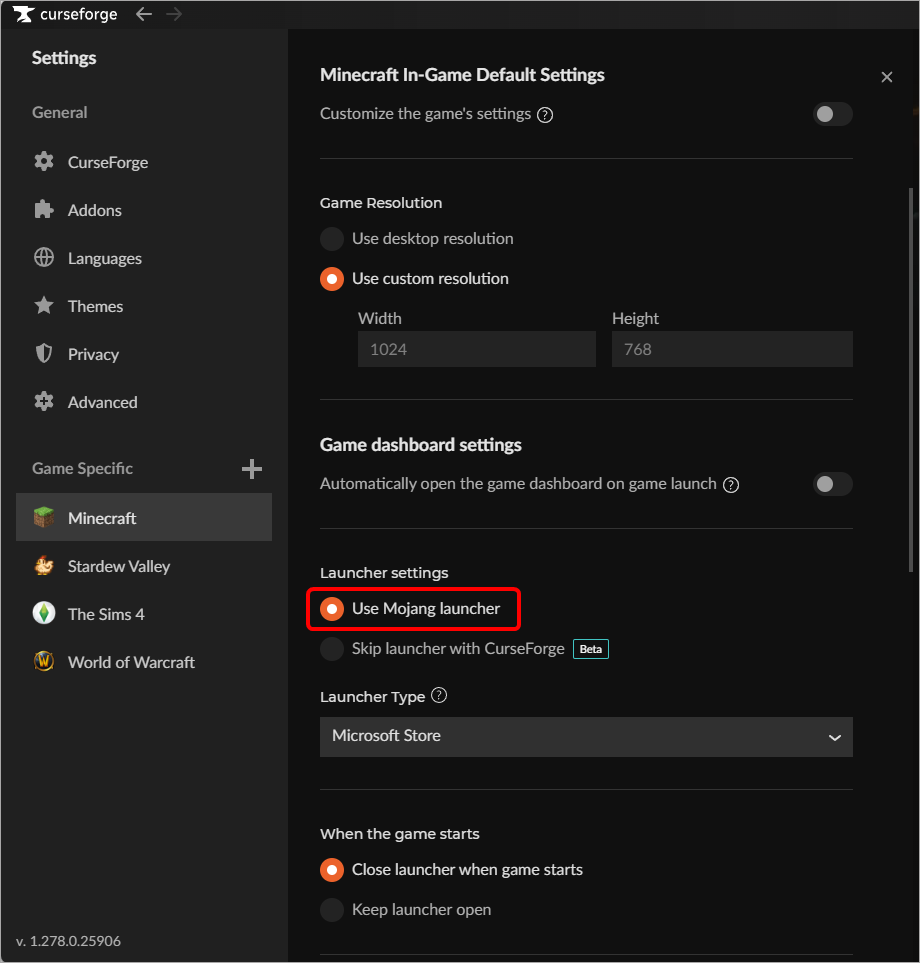Click the Privacy shield icon
Image resolution: width=920 pixels, height=963 pixels.
coord(44,354)
